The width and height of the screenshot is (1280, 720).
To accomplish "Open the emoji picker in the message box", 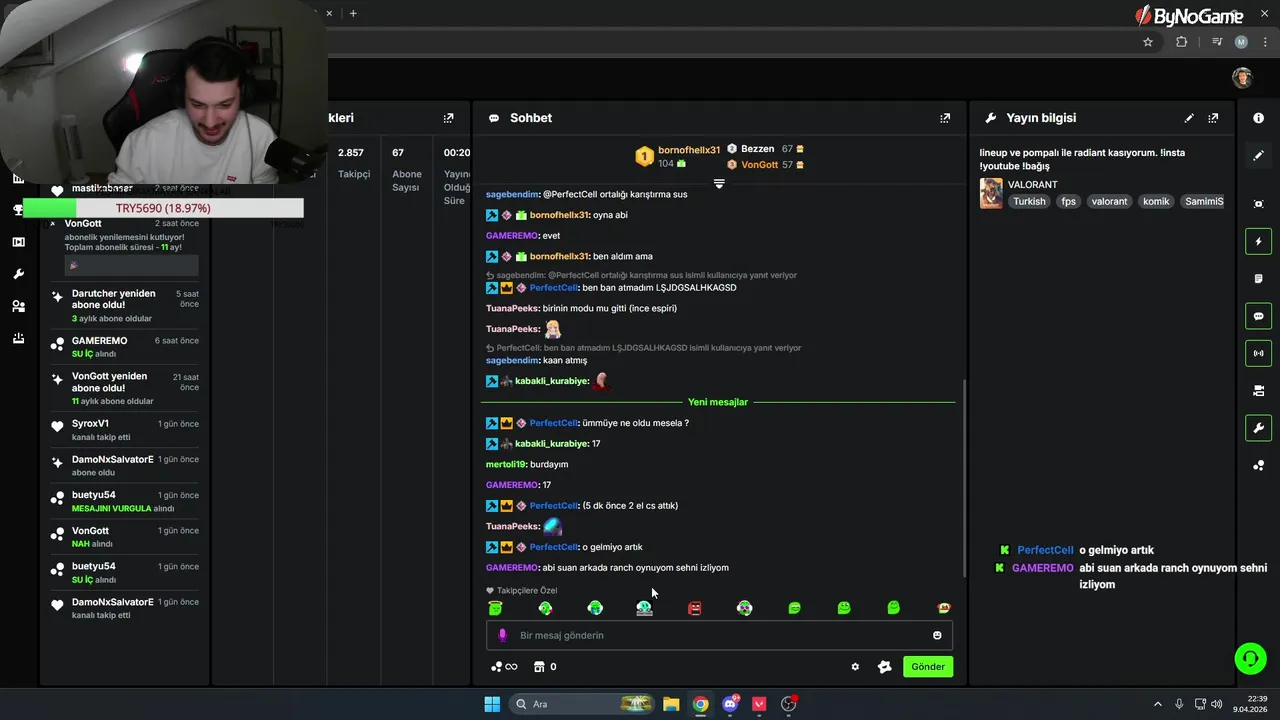I will [x=937, y=635].
